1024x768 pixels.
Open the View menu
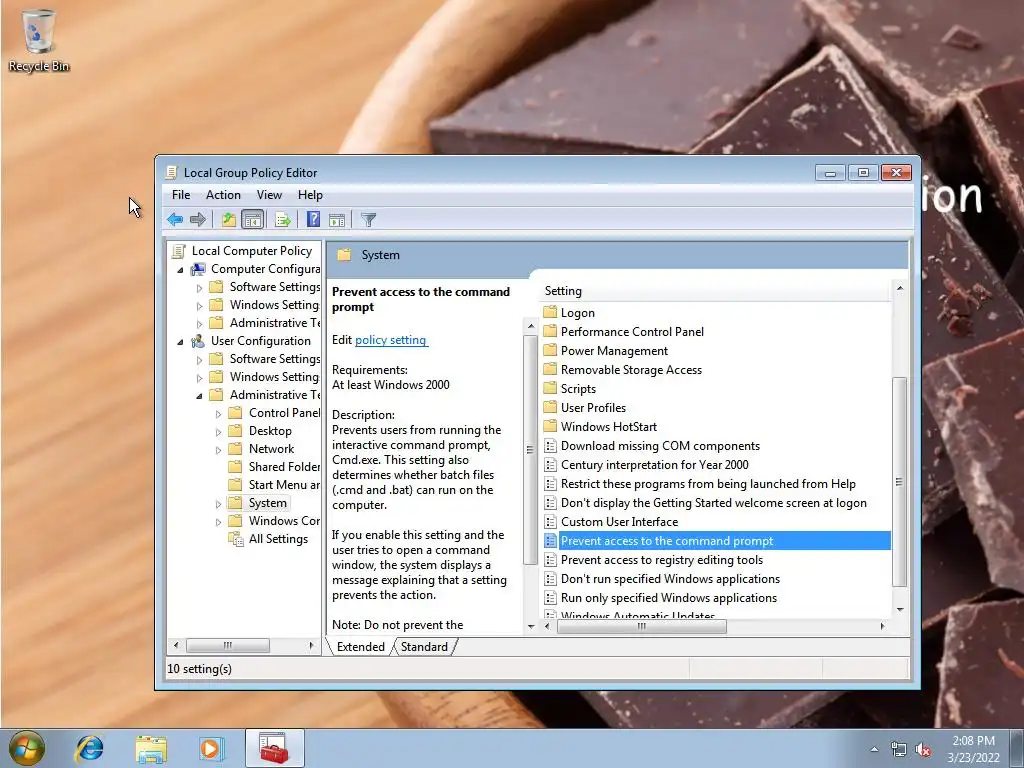point(269,195)
